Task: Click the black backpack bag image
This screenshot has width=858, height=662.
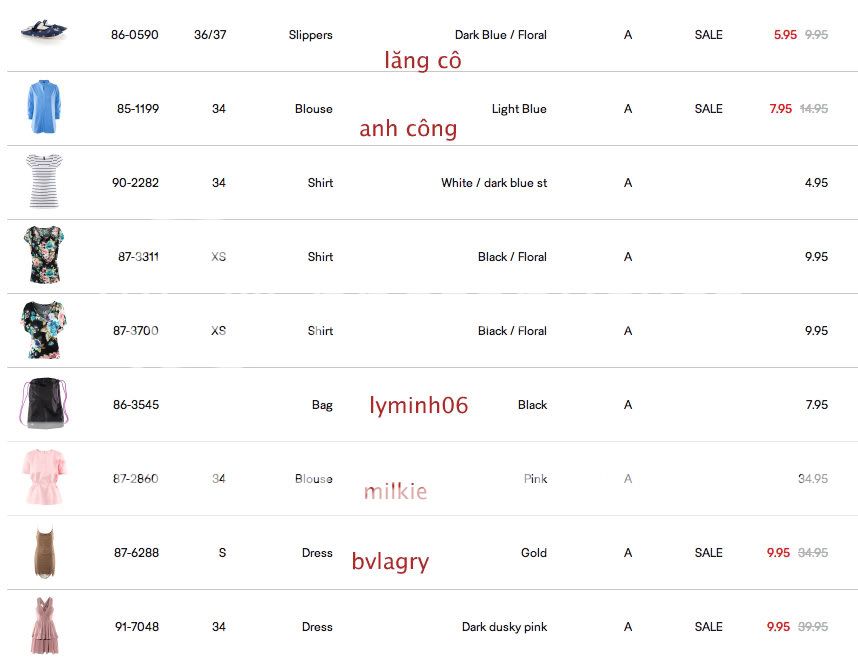Action: coord(44,404)
